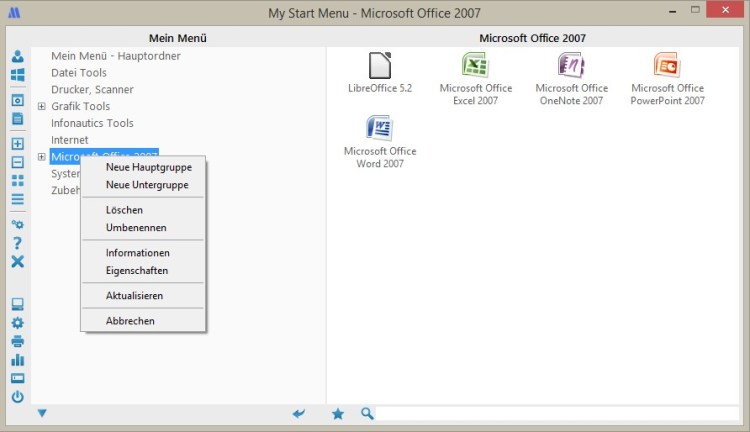Click the computer monitor sidebar icon

click(x=18, y=304)
